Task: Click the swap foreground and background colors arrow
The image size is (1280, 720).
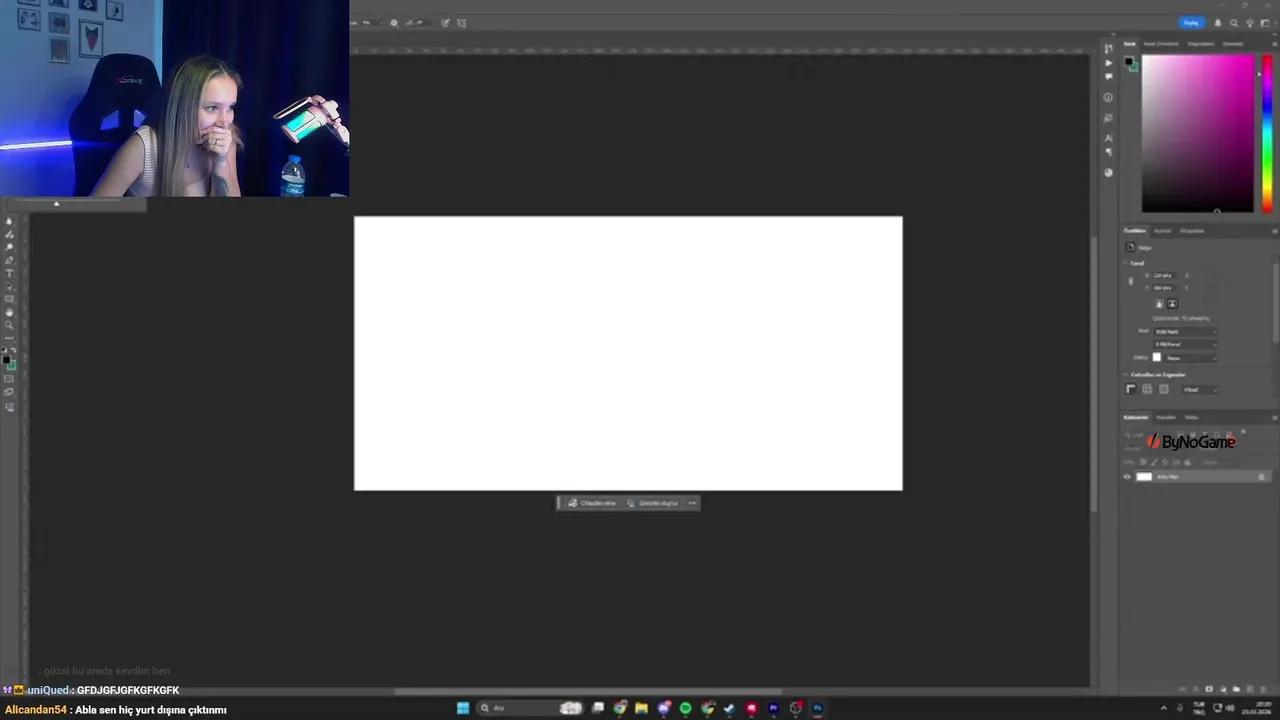Action: (x=14, y=350)
